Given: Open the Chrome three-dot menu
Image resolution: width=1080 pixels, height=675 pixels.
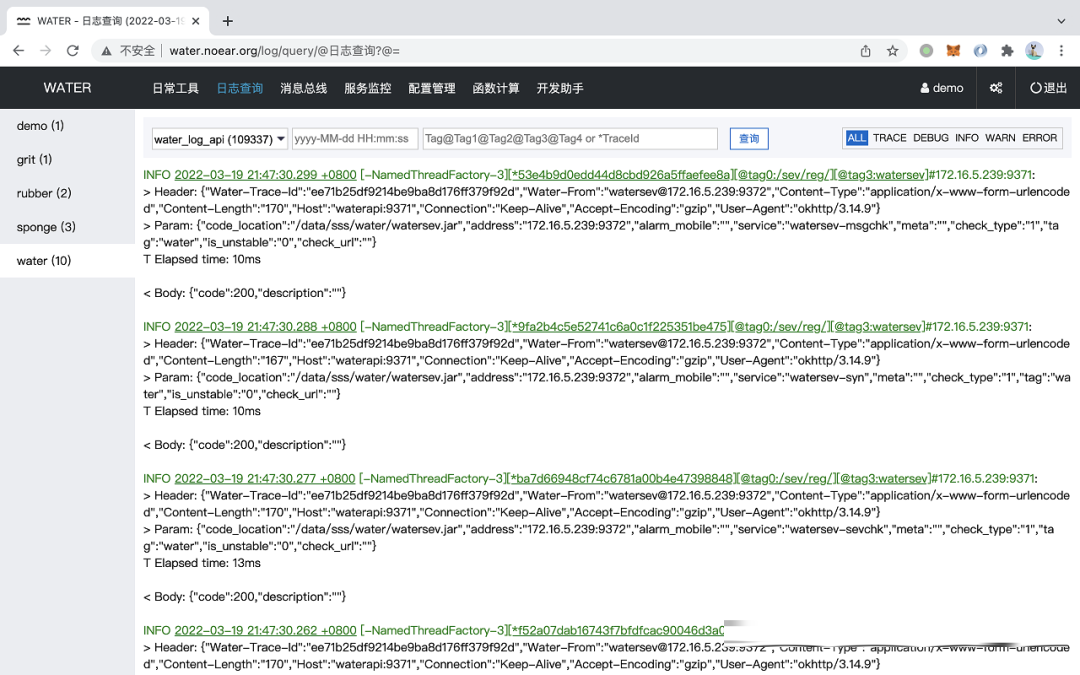Looking at the screenshot, I should coord(1060,51).
